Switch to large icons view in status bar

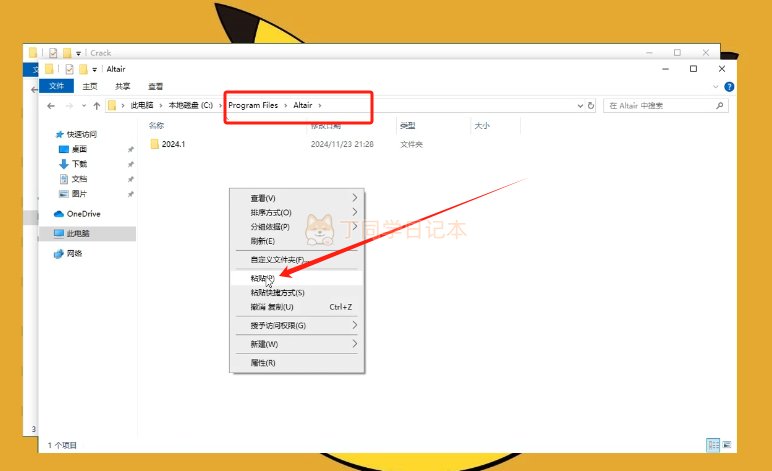tap(726, 445)
